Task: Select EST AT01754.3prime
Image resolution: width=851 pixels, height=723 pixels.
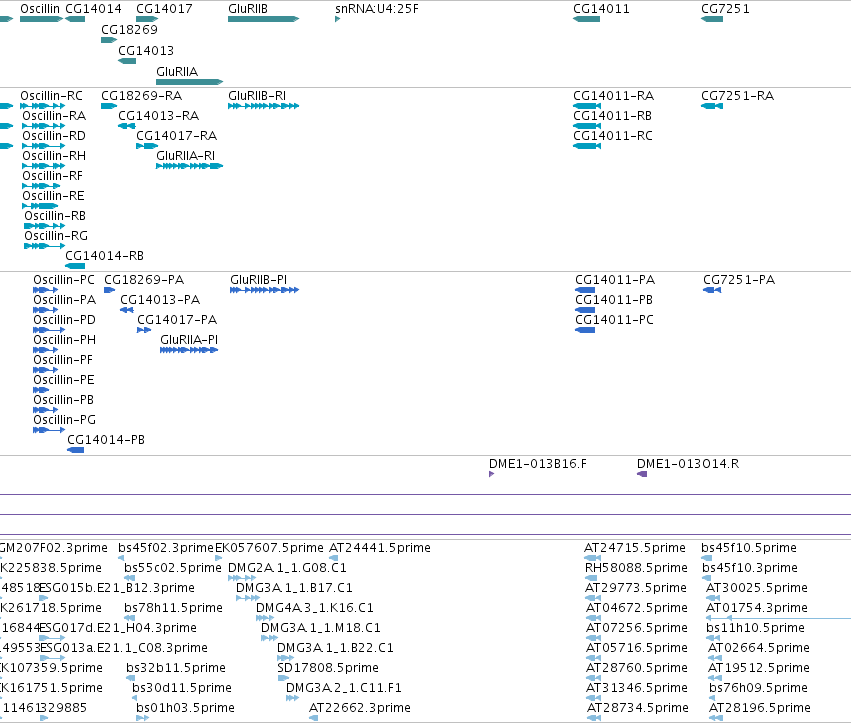Action: tap(757, 608)
